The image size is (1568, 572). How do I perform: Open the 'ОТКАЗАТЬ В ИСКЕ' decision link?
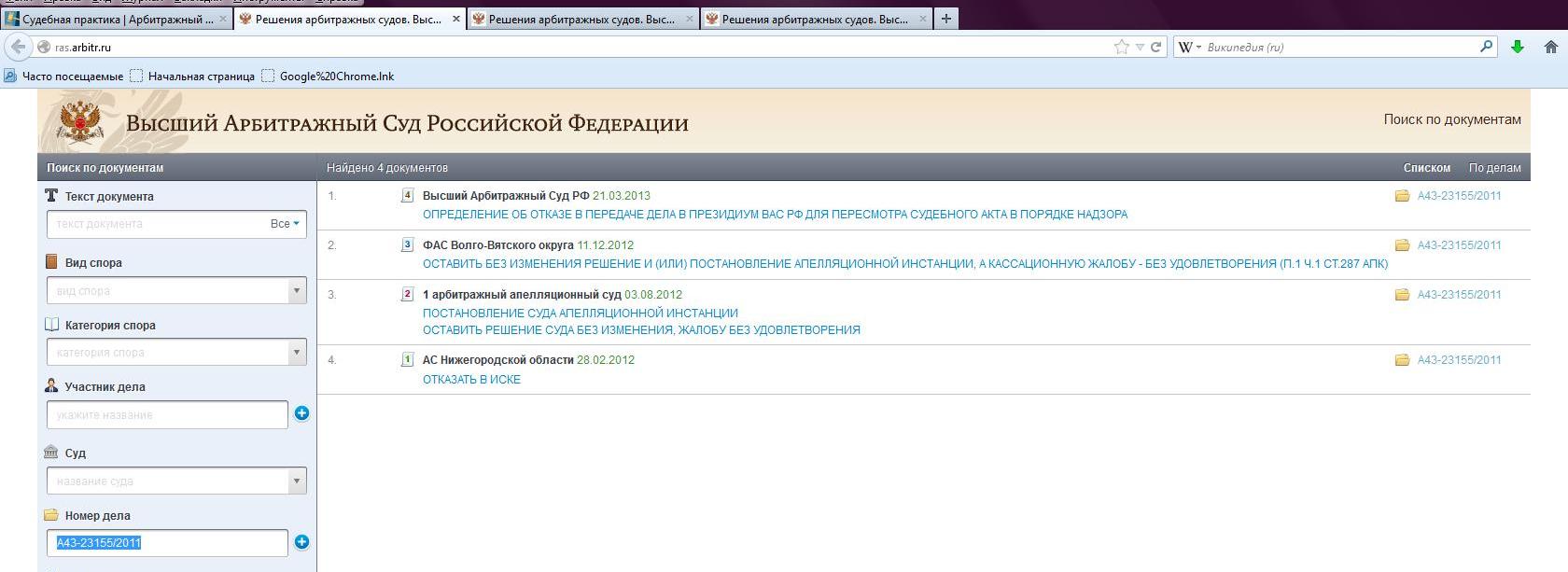click(471, 380)
